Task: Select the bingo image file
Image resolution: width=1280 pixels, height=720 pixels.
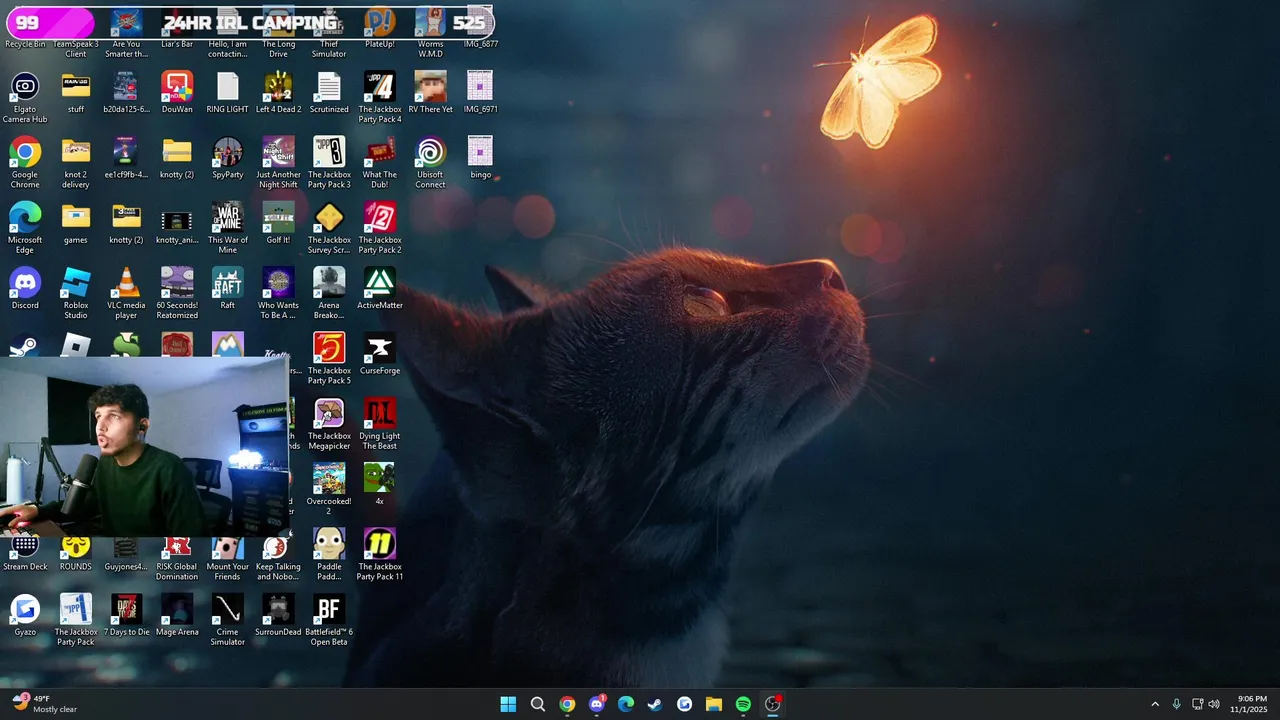Action: point(480,158)
